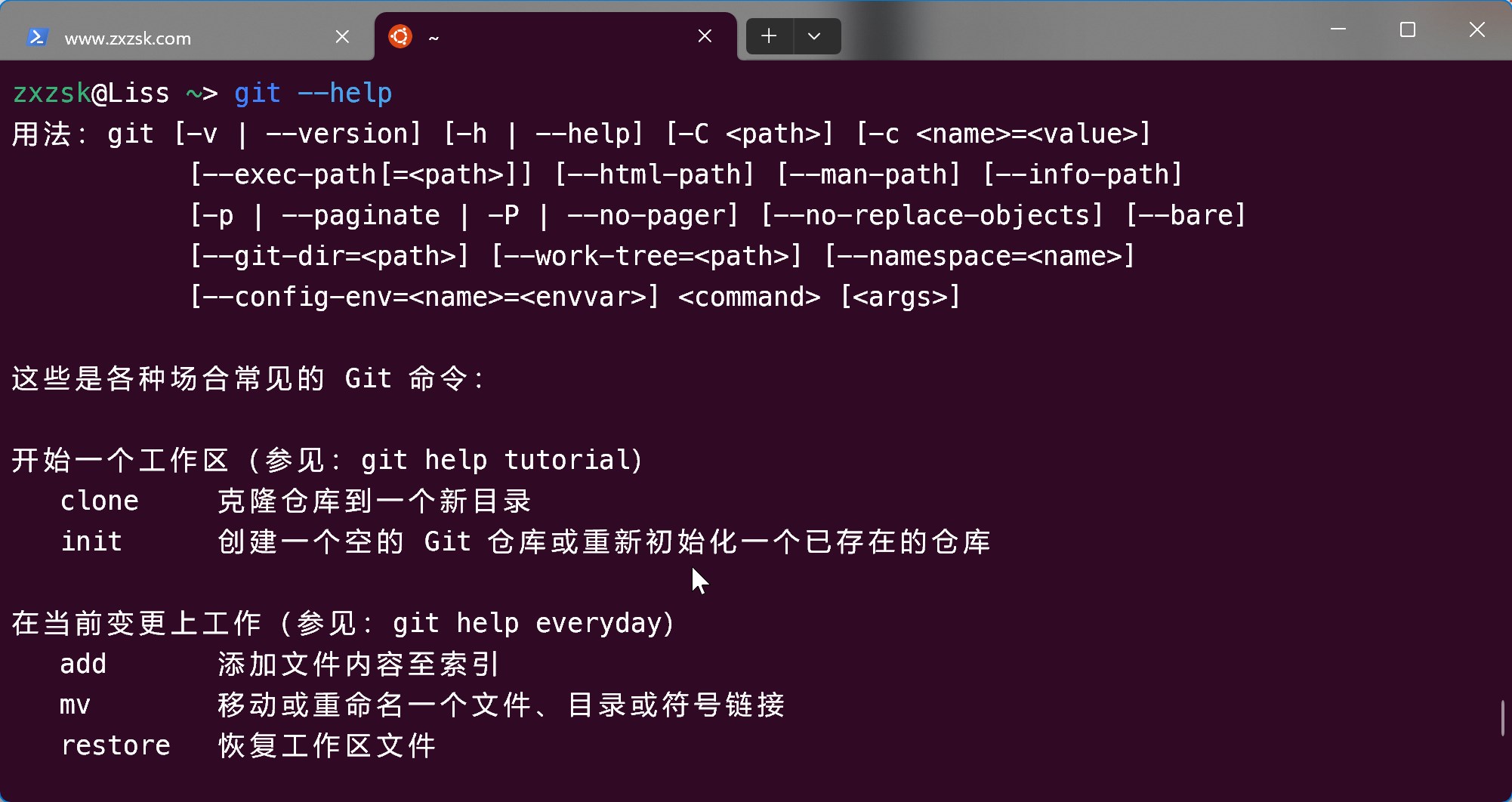Screen dimensions: 1512x802
Task: Click the vertical scrollbar thumb
Action: point(1502,717)
